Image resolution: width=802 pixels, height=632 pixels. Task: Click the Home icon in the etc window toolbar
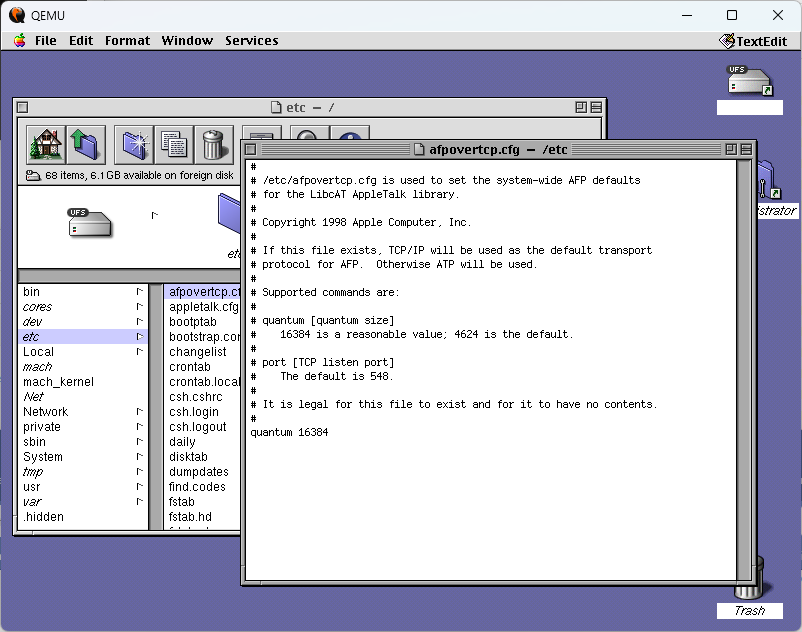[x=46, y=145]
